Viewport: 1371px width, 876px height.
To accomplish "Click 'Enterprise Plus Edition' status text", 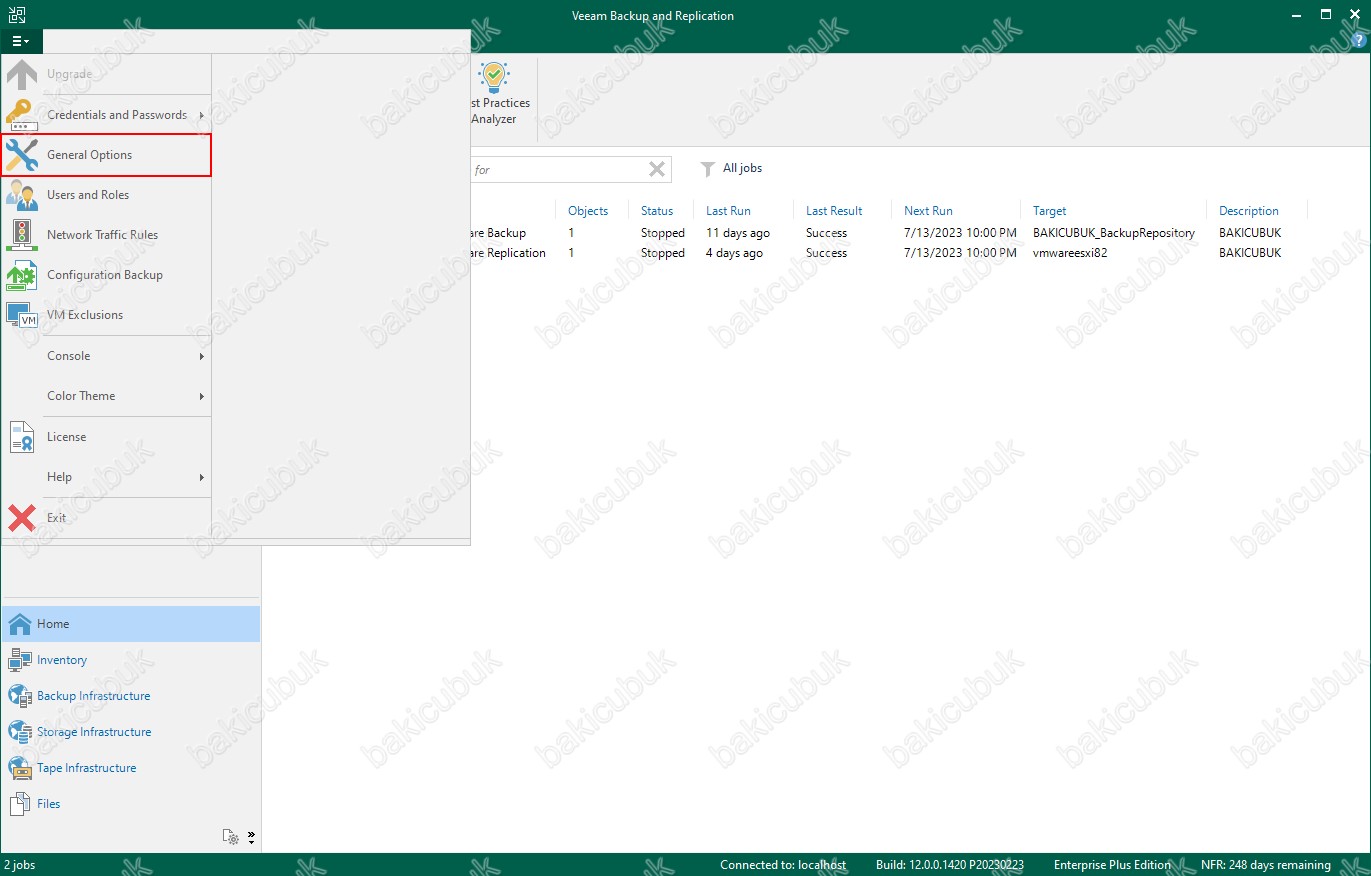I will click(x=1112, y=865).
